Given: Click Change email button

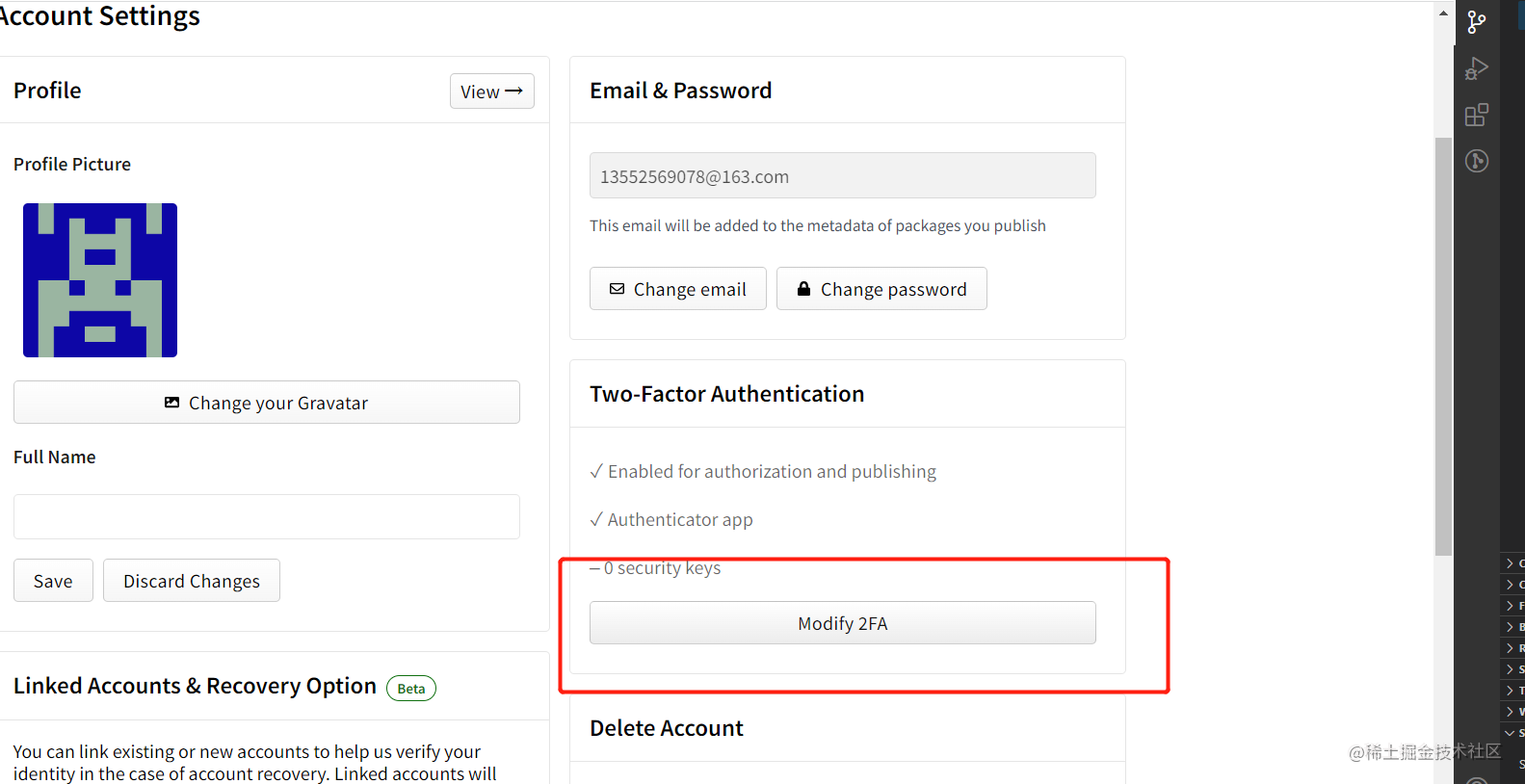Looking at the screenshot, I should tap(678, 289).
